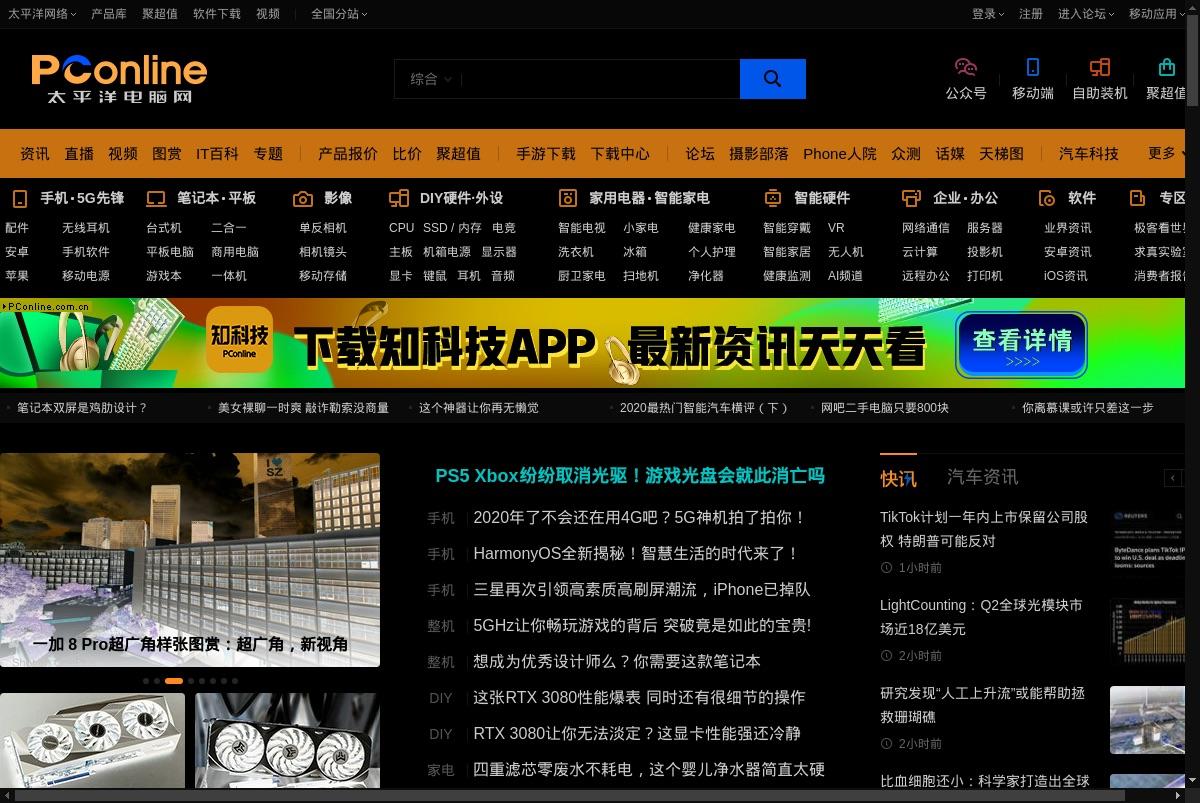Click the icon beside 专区 category
Screen dimensions: 1200x803
[1138, 198]
